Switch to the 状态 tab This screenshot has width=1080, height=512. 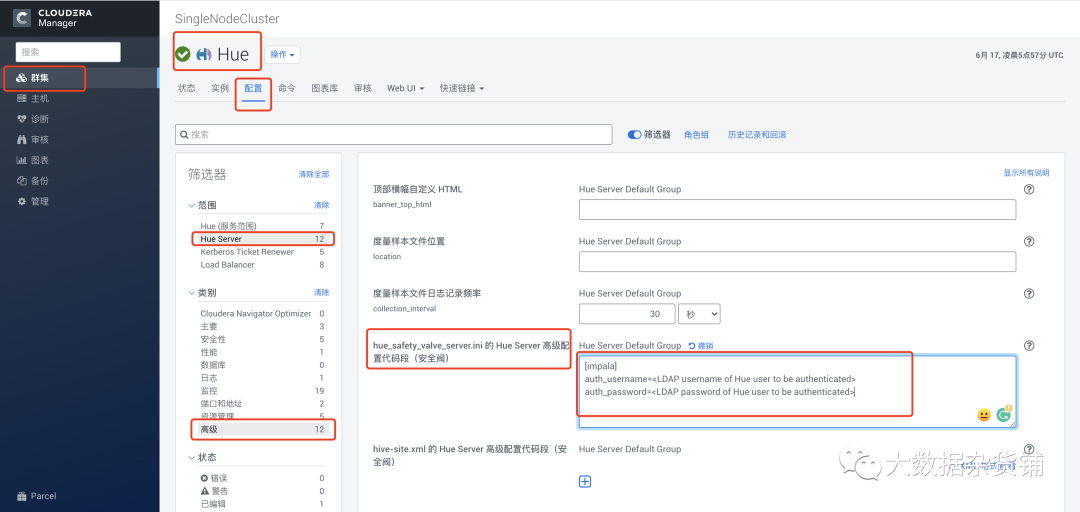pos(187,89)
